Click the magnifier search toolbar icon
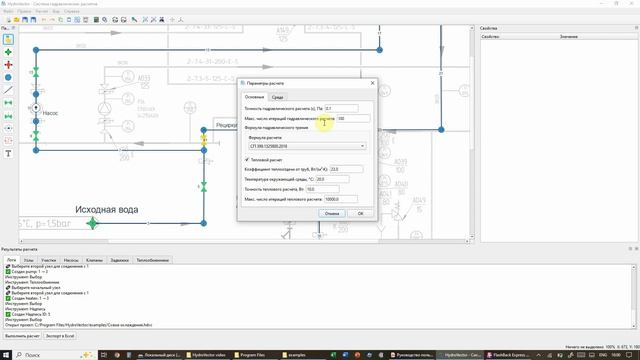This screenshot has width=640, height=360. click(x=105, y=20)
